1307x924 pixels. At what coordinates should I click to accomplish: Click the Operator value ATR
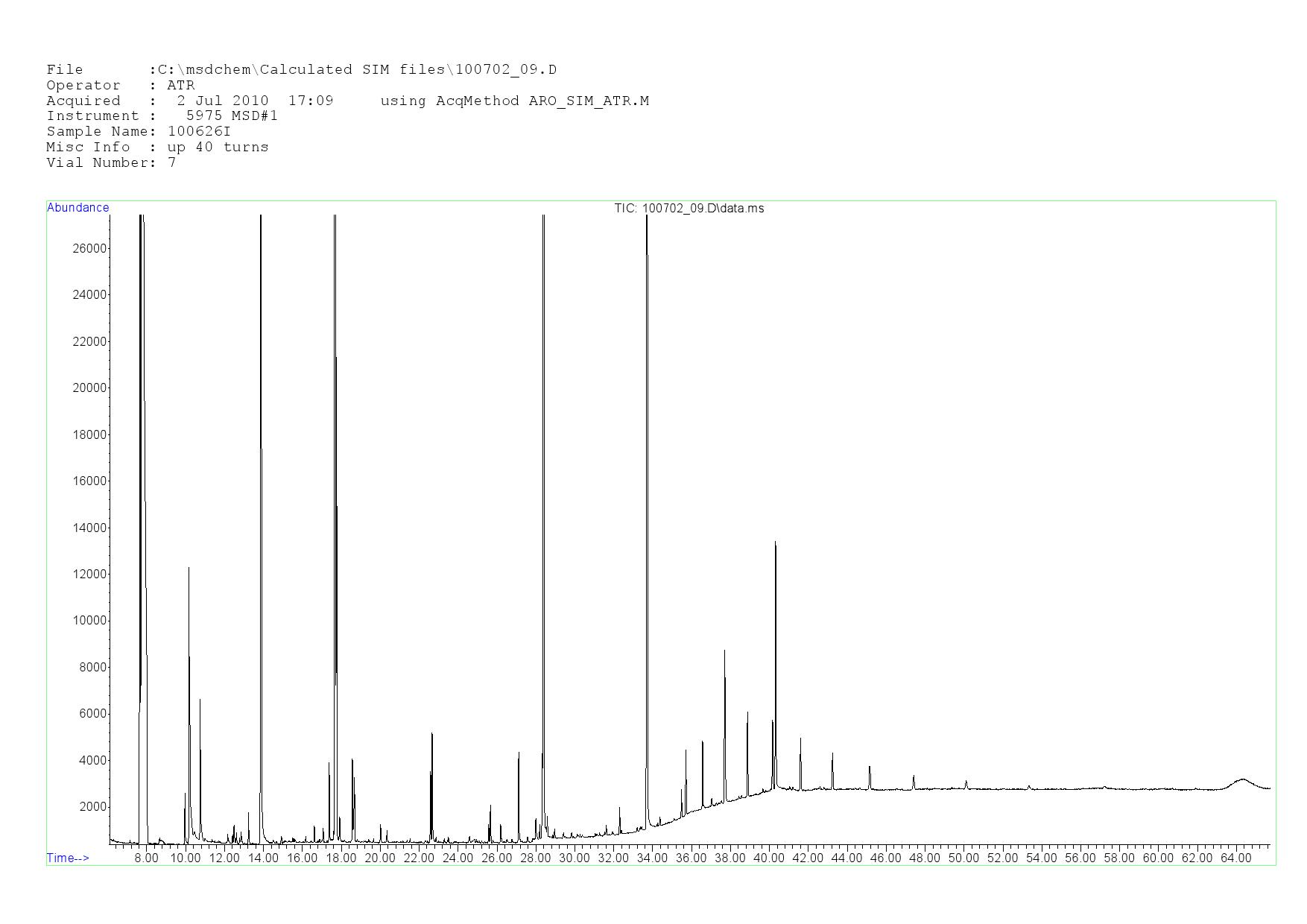click(181, 86)
